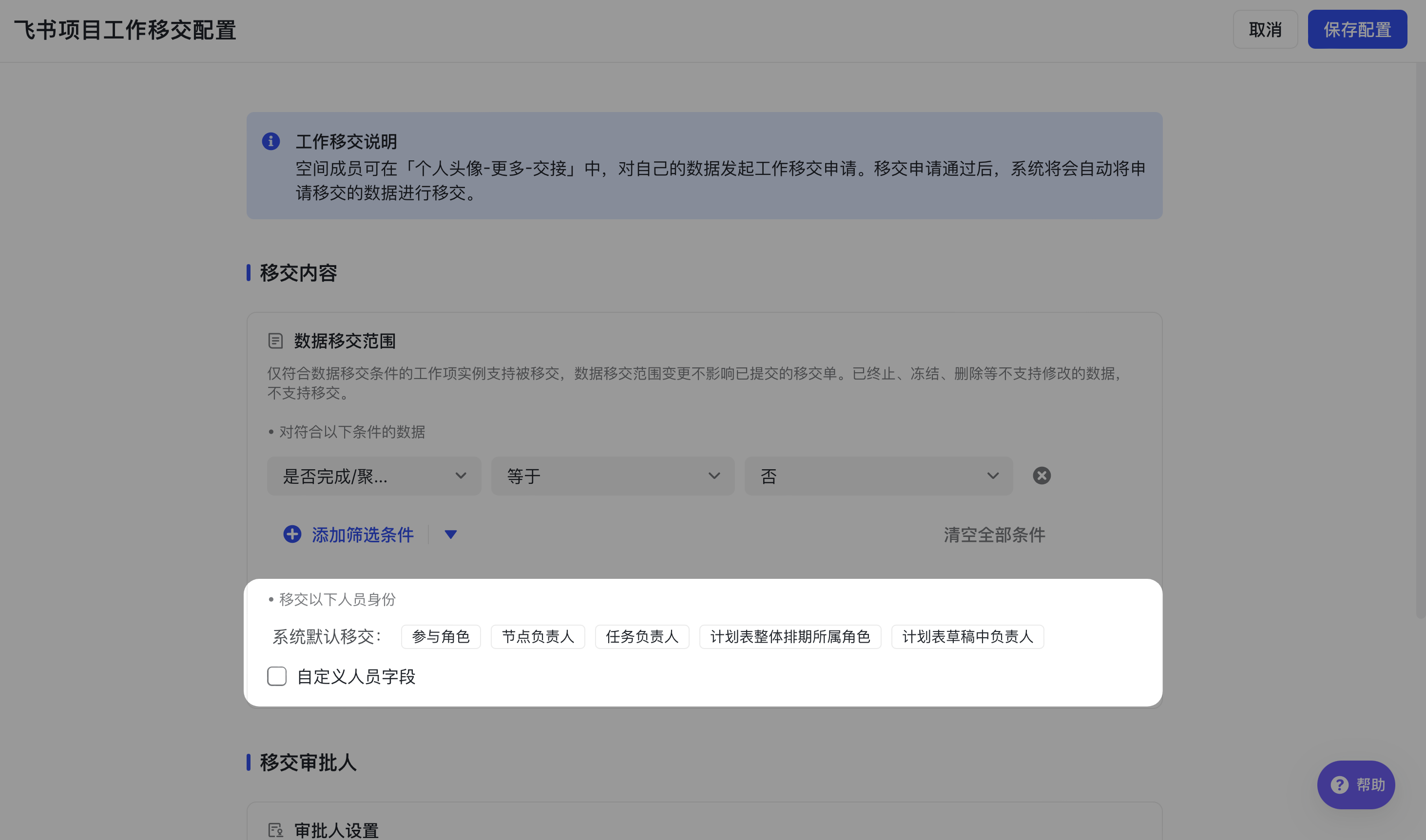
Task: Click the 审批人设置 title text
Action: click(x=336, y=830)
